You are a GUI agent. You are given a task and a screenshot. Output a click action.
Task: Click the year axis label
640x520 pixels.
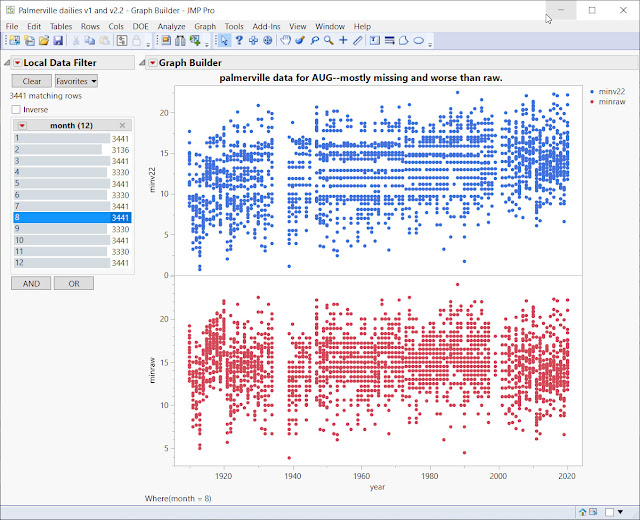click(377, 487)
